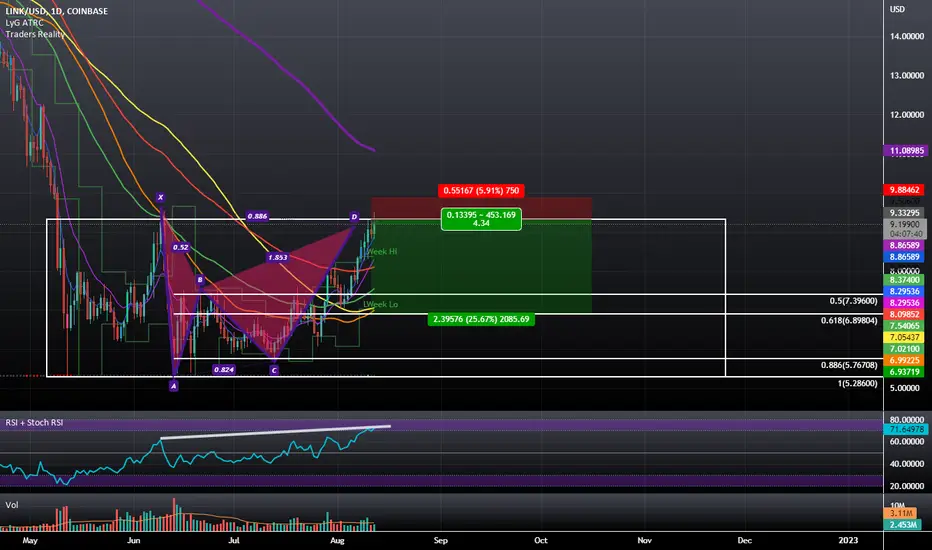Click the yellow 7.05437 price tag
This screenshot has height=550, width=932.
coord(904,338)
